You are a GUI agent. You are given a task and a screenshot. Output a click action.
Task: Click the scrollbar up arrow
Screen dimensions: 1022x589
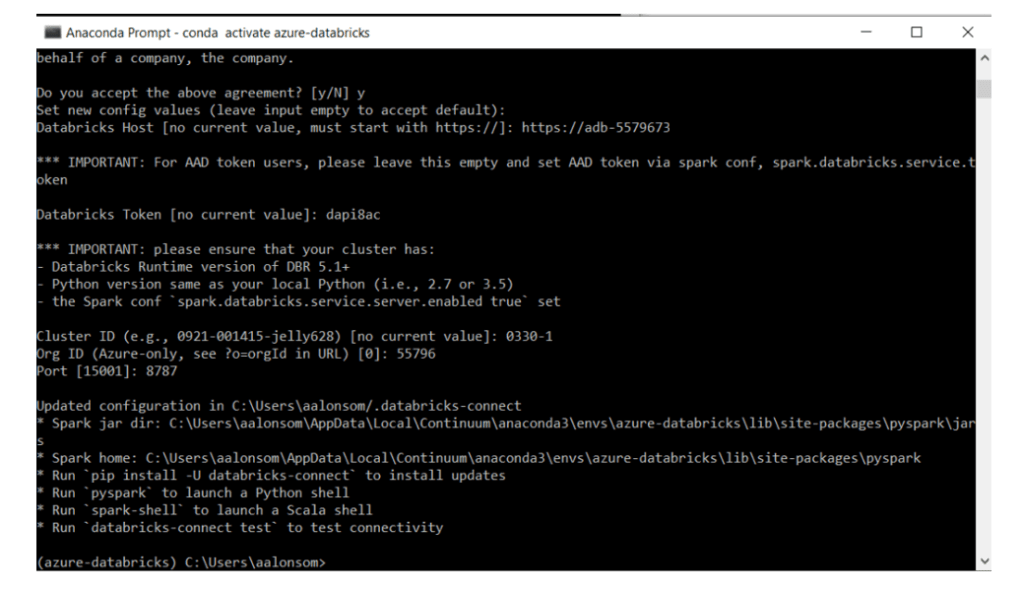(984, 59)
